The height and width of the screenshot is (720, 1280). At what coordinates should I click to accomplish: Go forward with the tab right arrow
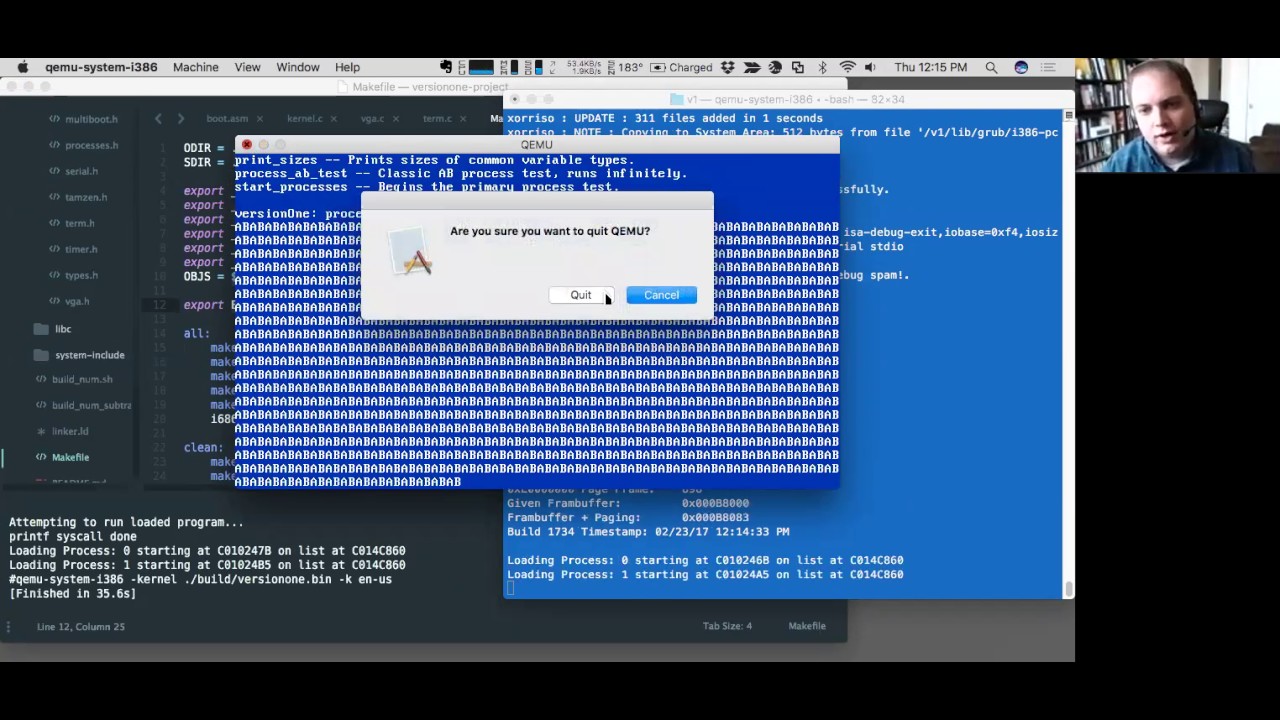tap(180, 119)
